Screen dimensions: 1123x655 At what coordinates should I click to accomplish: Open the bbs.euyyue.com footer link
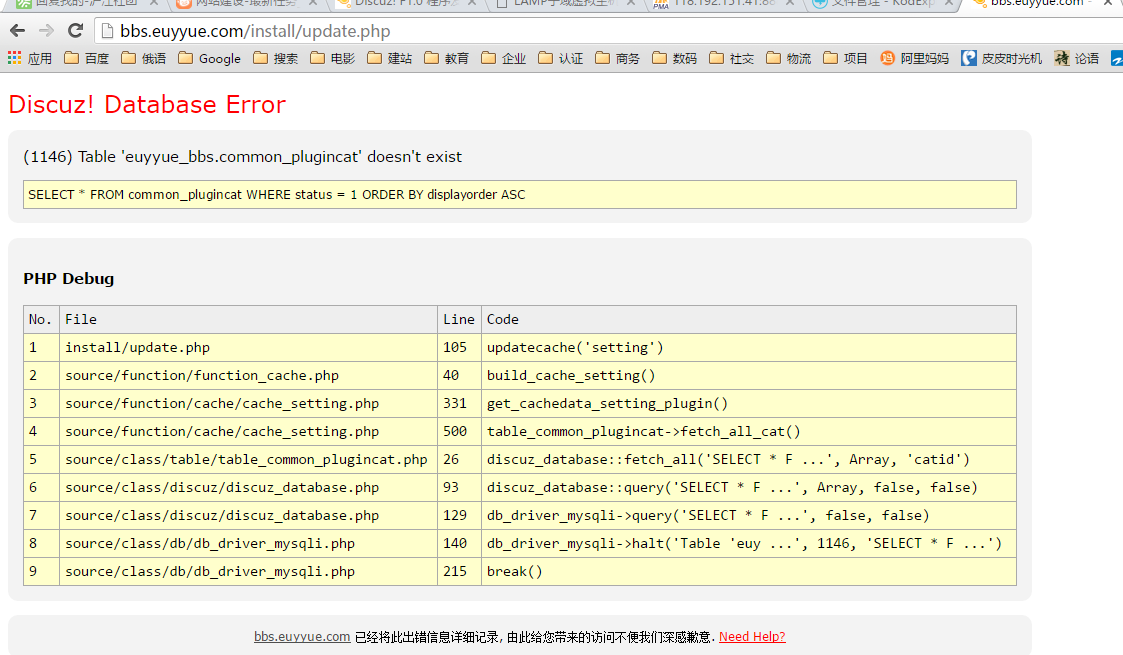[x=302, y=636]
